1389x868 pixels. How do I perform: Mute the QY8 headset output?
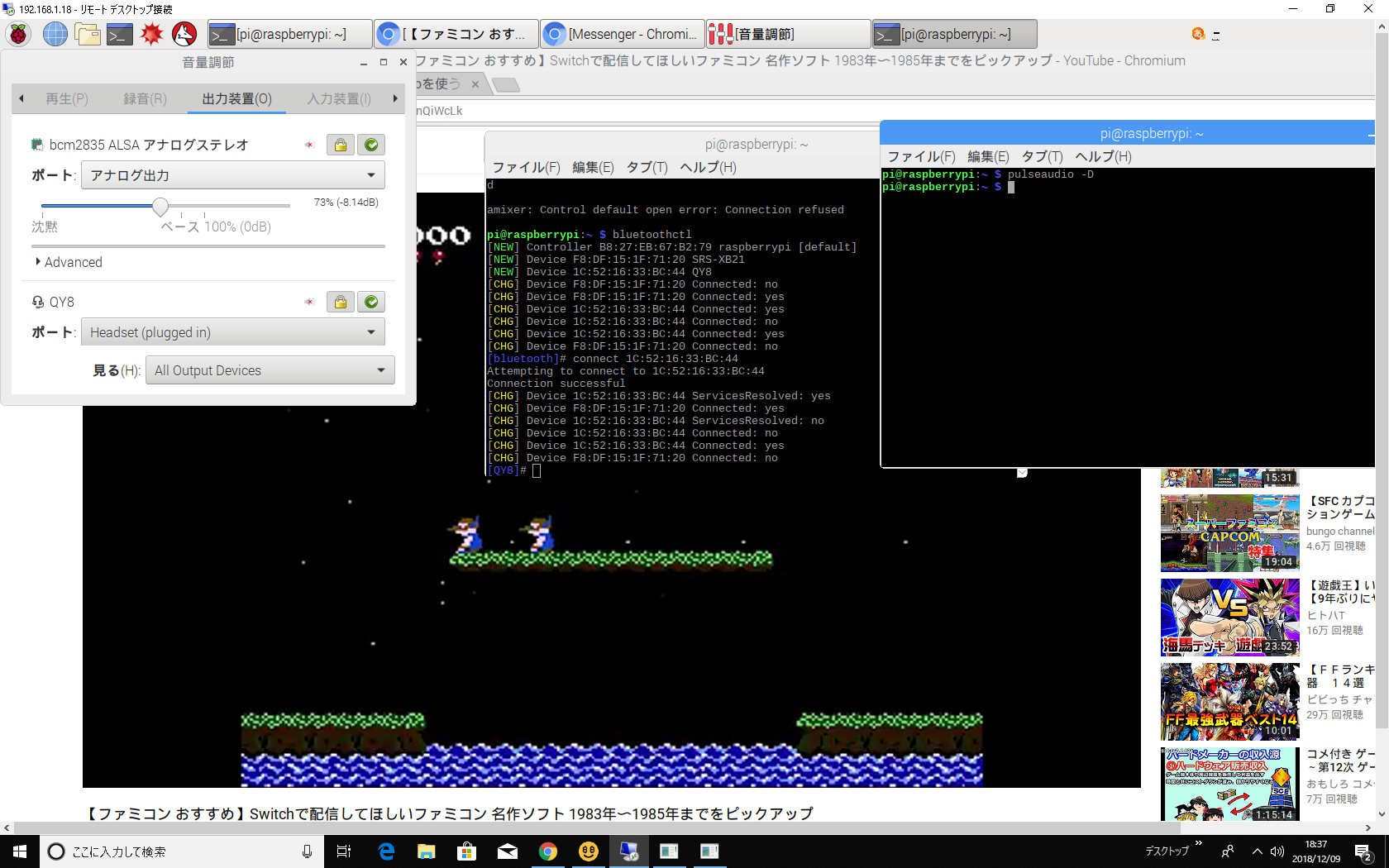click(309, 302)
